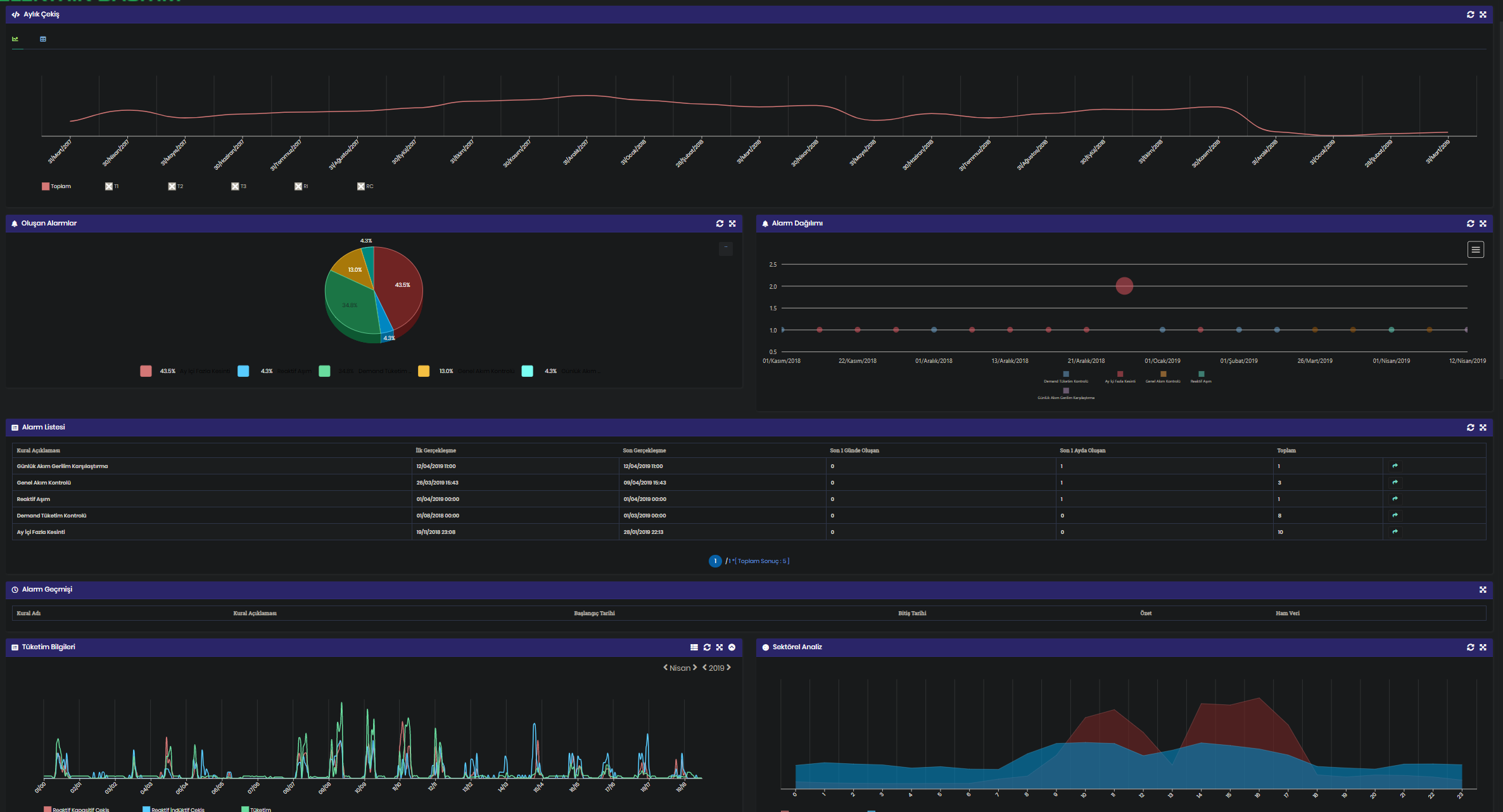This screenshot has height=812, width=1503.
Task: Refresh the Aylık Çekiş panel
Action: coord(1470,15)
